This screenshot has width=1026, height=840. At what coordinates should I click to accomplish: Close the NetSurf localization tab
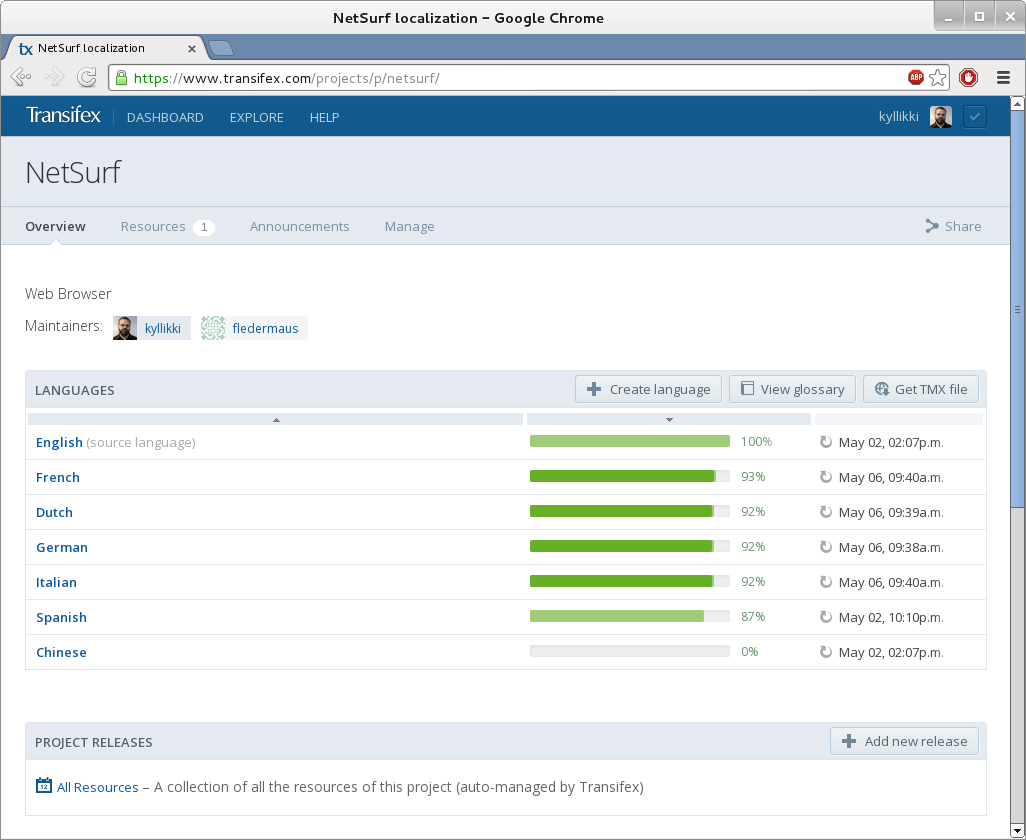tap(192, 48)
